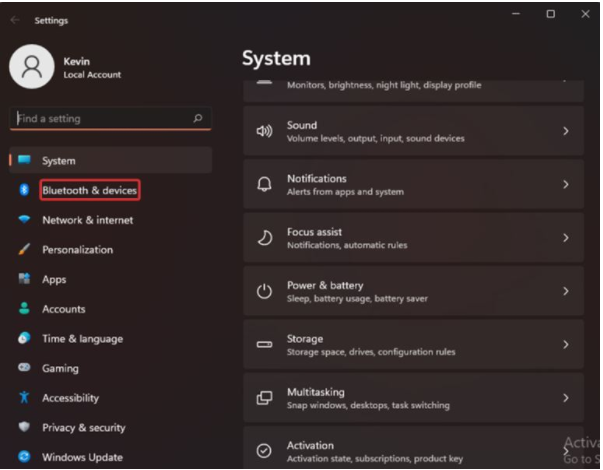Go back using the back arrow

click(15, 19)
